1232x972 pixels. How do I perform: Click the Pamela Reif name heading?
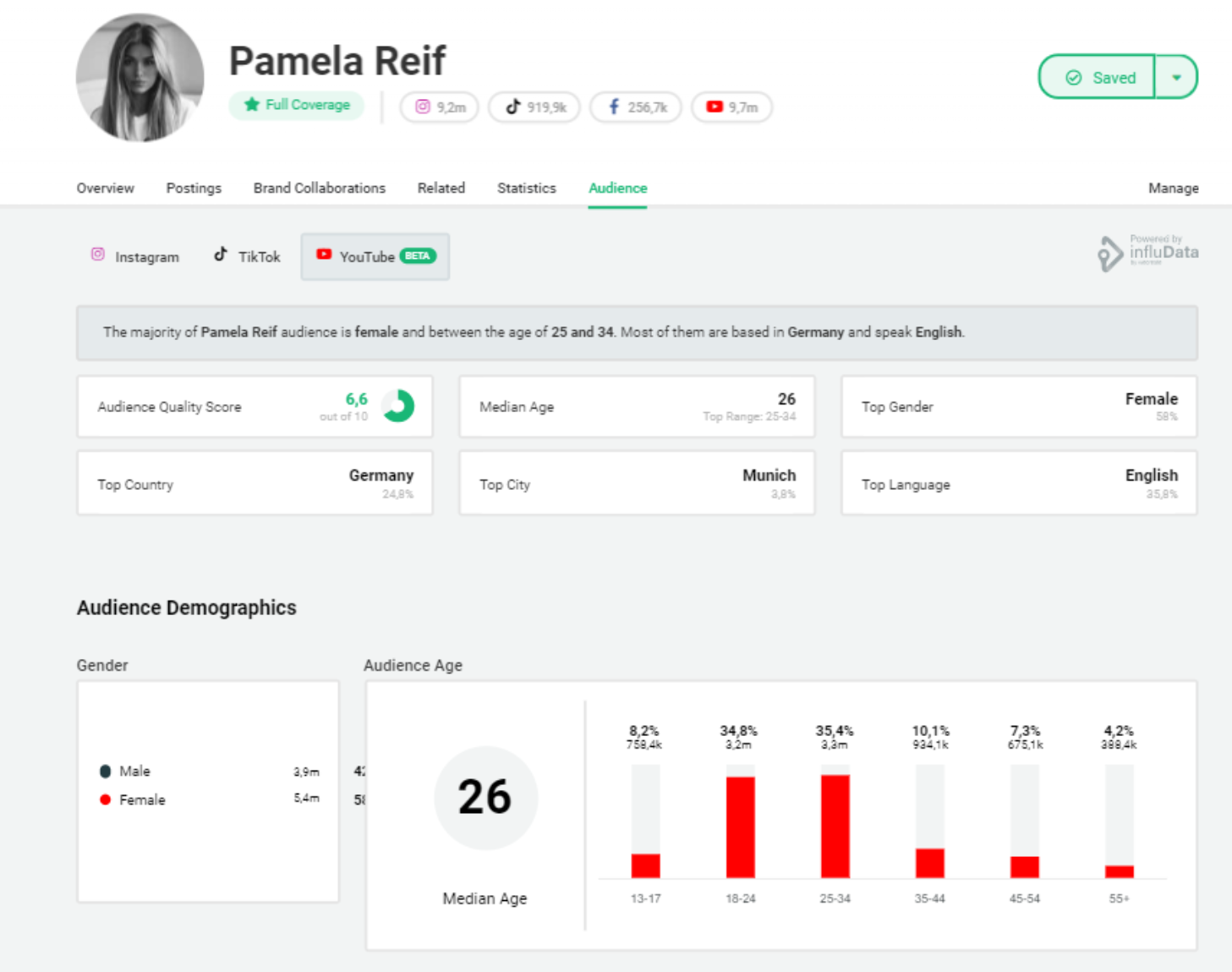(337, 61)
